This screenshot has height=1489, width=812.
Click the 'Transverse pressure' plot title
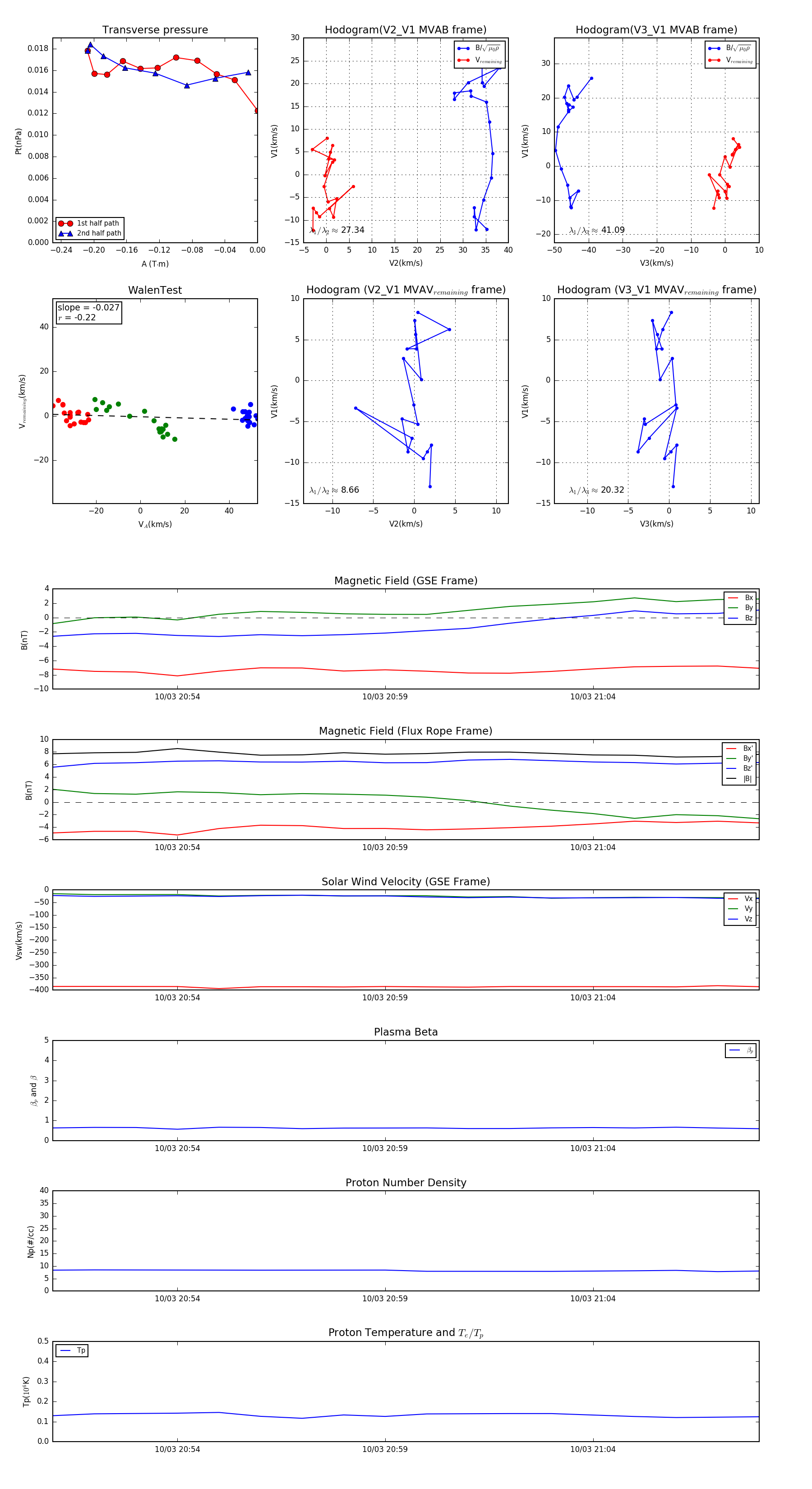click(x=155, y=30)
